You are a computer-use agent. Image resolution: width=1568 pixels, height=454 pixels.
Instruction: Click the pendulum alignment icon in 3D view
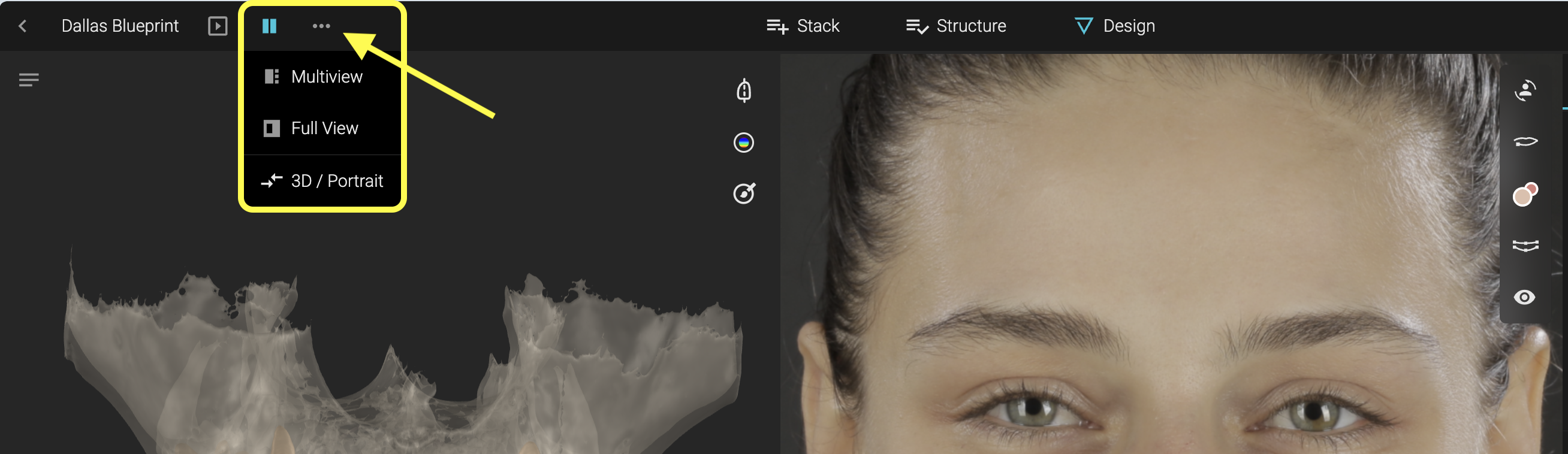pos(743,91)
